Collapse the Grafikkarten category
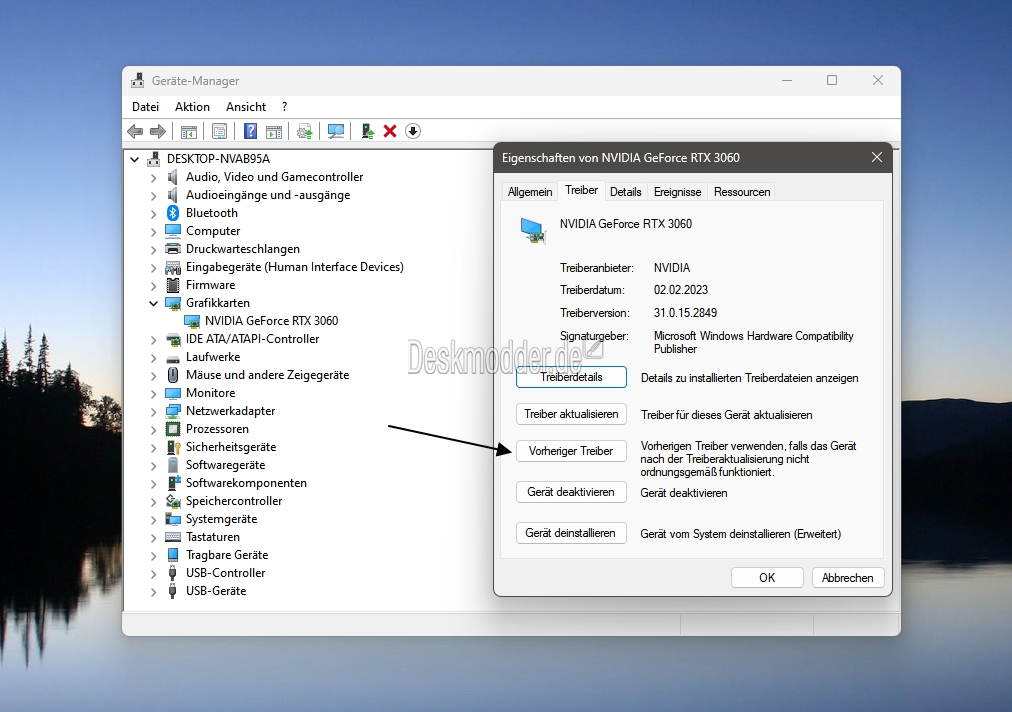Screen dimensions: 1012x712 click(153, 303)
